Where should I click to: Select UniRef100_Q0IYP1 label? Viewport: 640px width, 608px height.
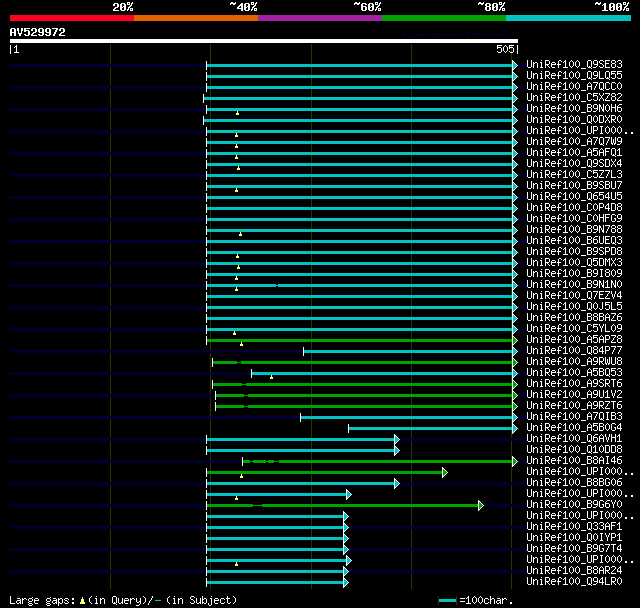pyautogui.click(x=574, y=538)
